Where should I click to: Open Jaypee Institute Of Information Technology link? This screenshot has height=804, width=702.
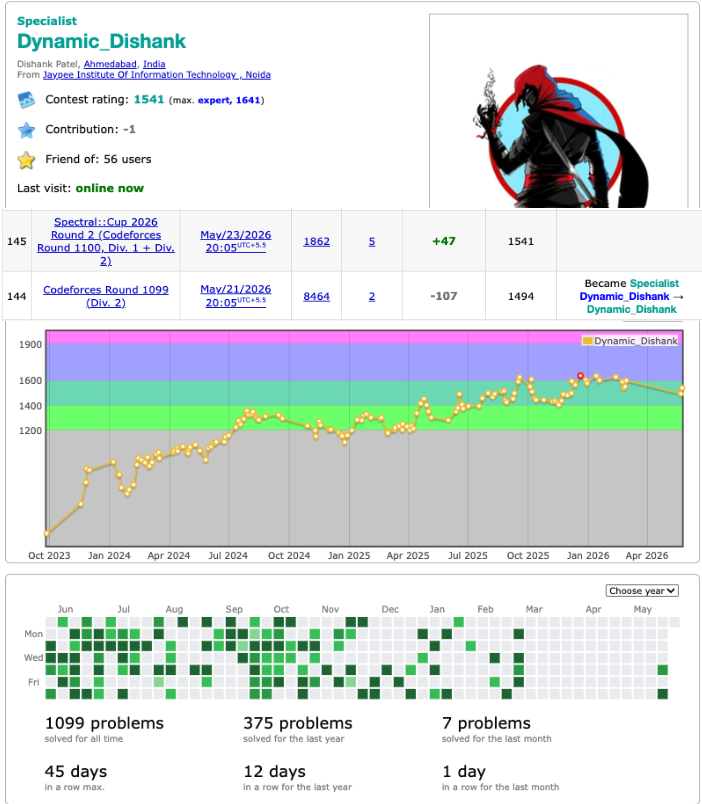pyautogui.click(x=157, y=75)
